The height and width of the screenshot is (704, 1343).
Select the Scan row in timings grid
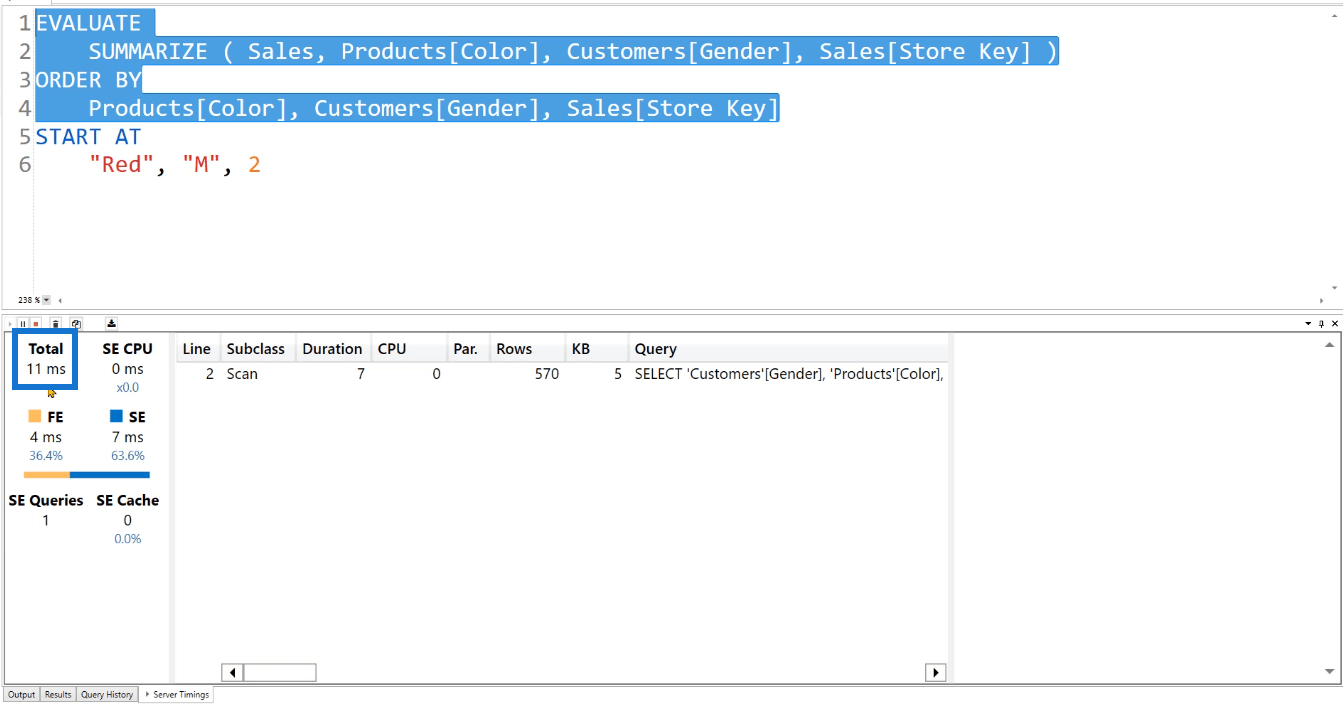point(562,374)
